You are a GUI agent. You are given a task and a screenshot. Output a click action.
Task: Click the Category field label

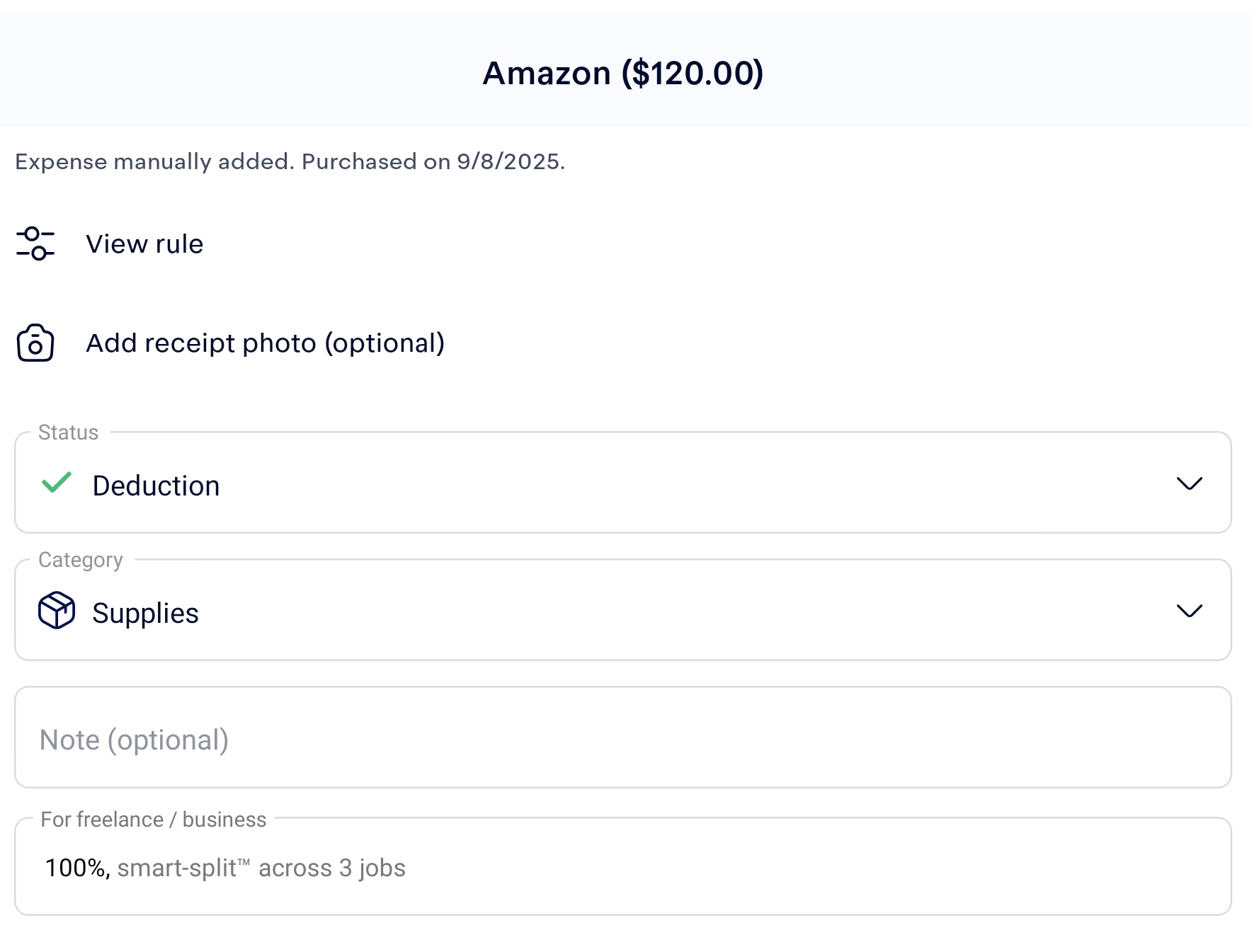pos(80,560)
